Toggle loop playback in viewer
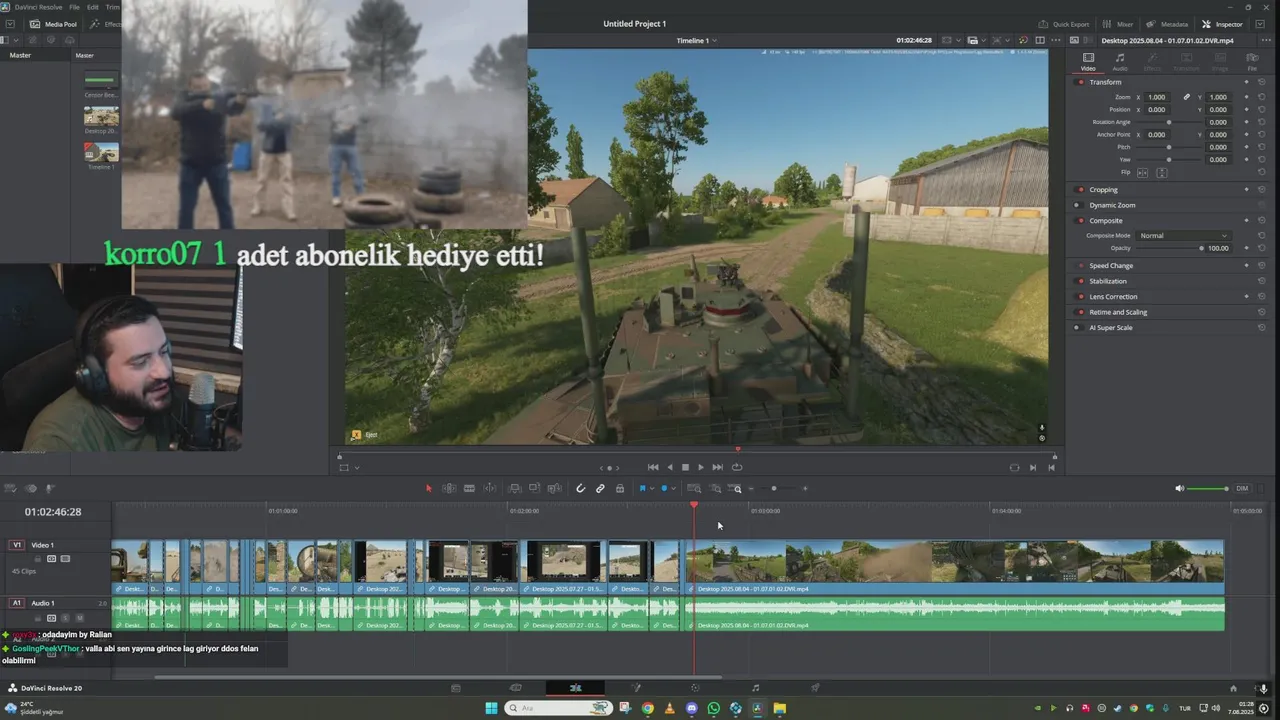Viewport: 1280px width, 720px height. [x=737, y=467]
